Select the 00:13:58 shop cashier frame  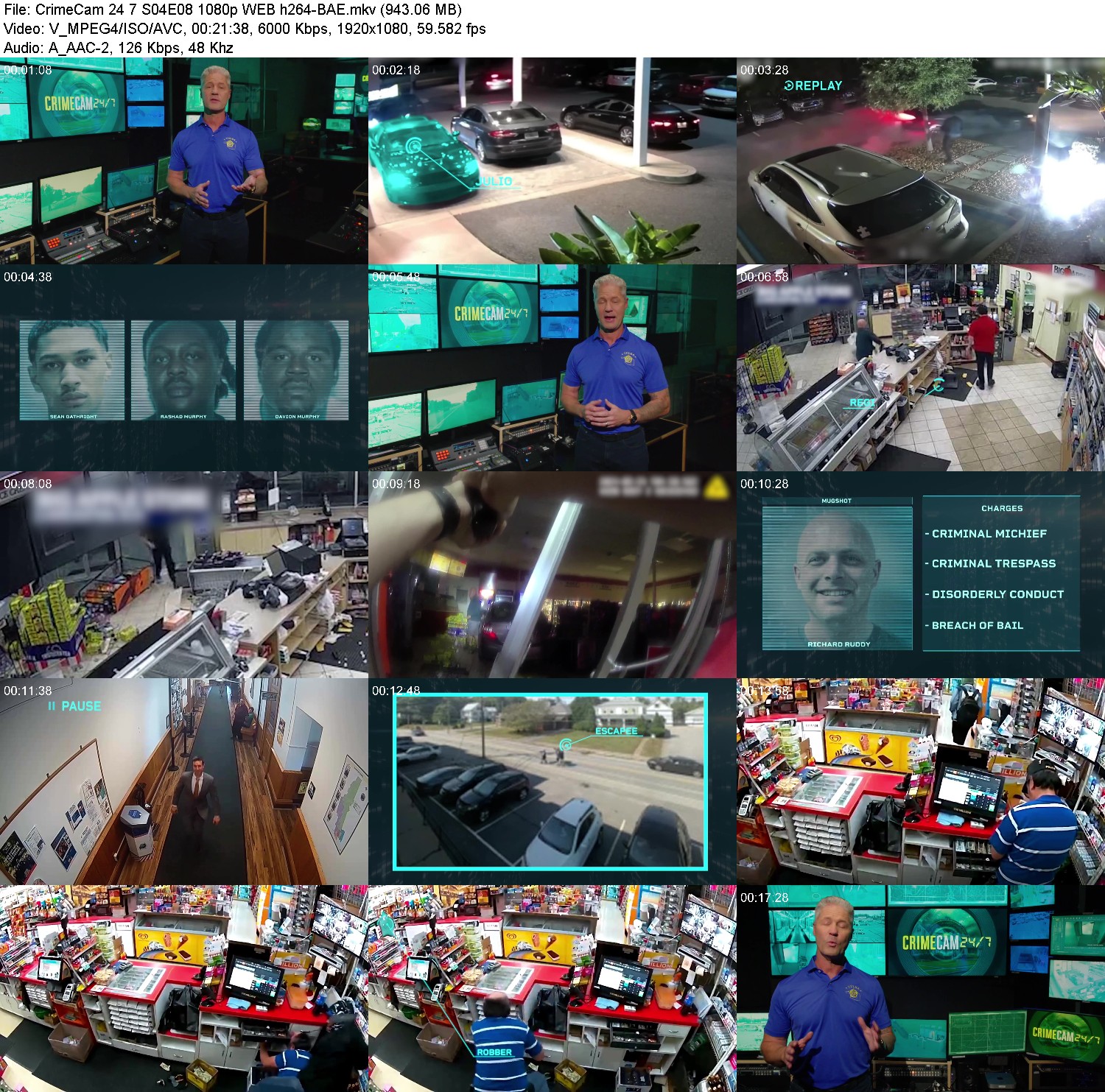click(x=921, y=782)
